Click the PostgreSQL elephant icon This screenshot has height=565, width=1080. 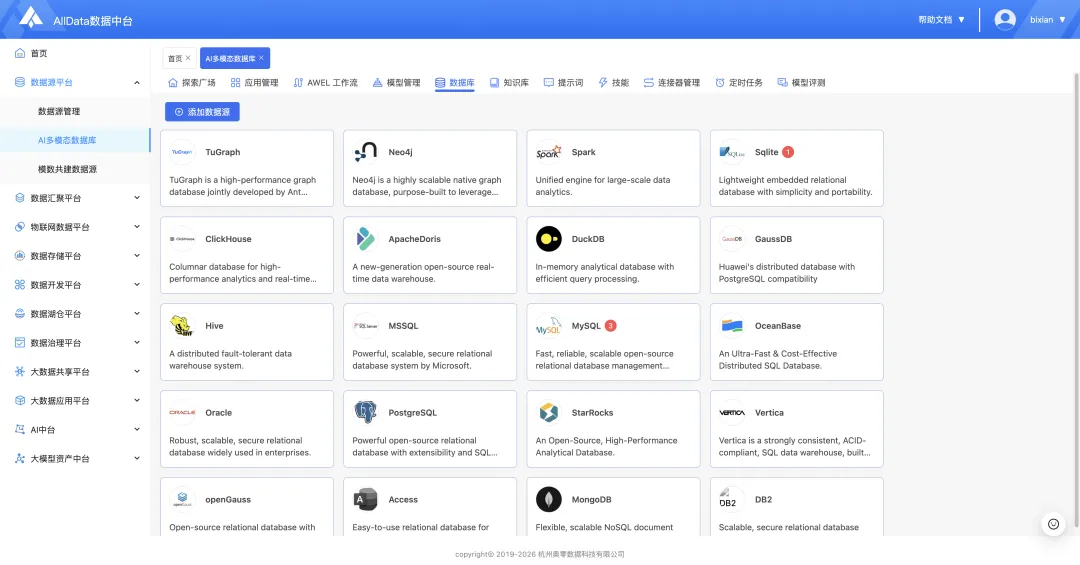tap(365, 413)
